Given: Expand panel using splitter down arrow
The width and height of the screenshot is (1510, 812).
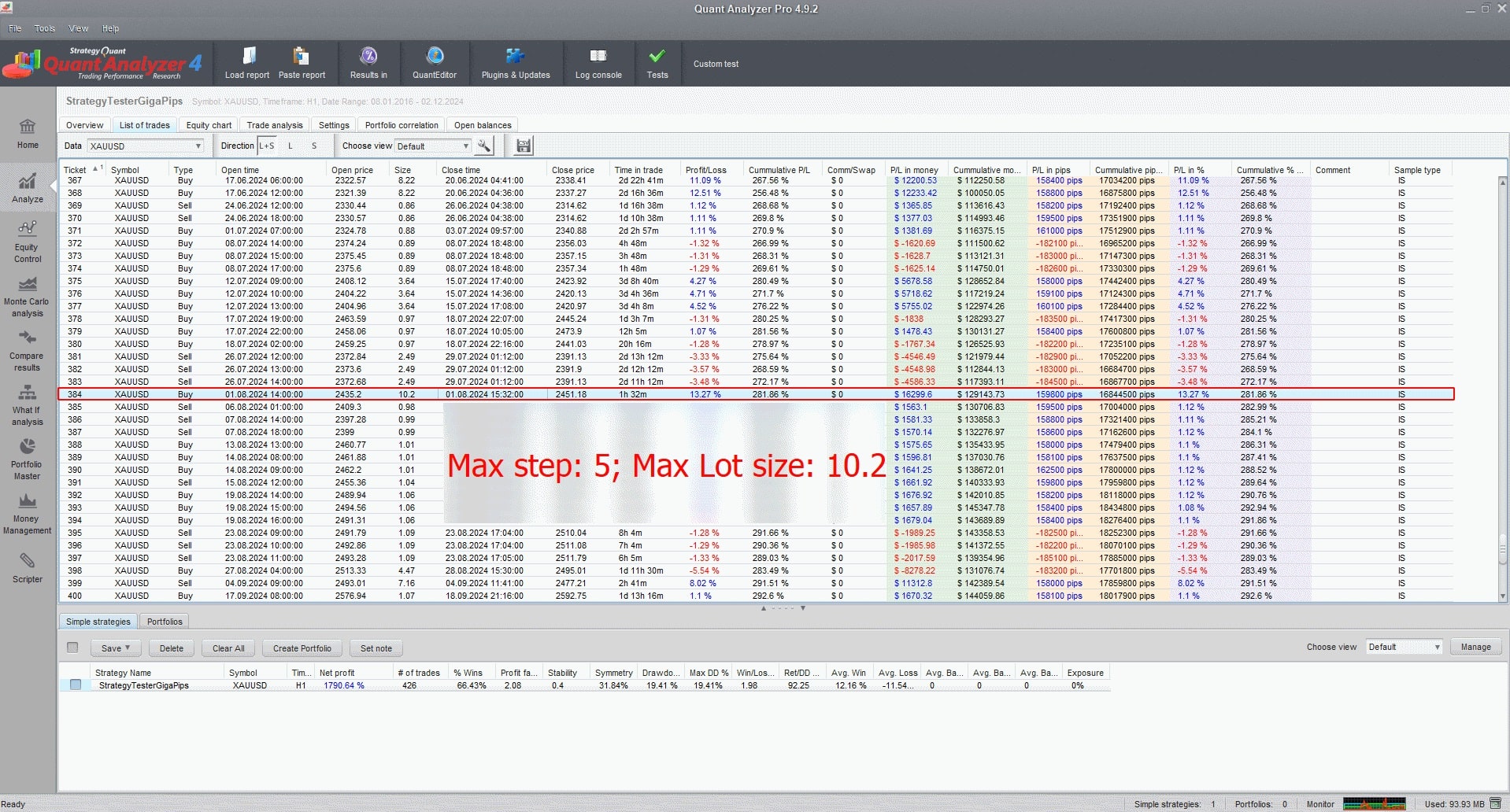Looking at the screenshot, I should click(802, 608).
